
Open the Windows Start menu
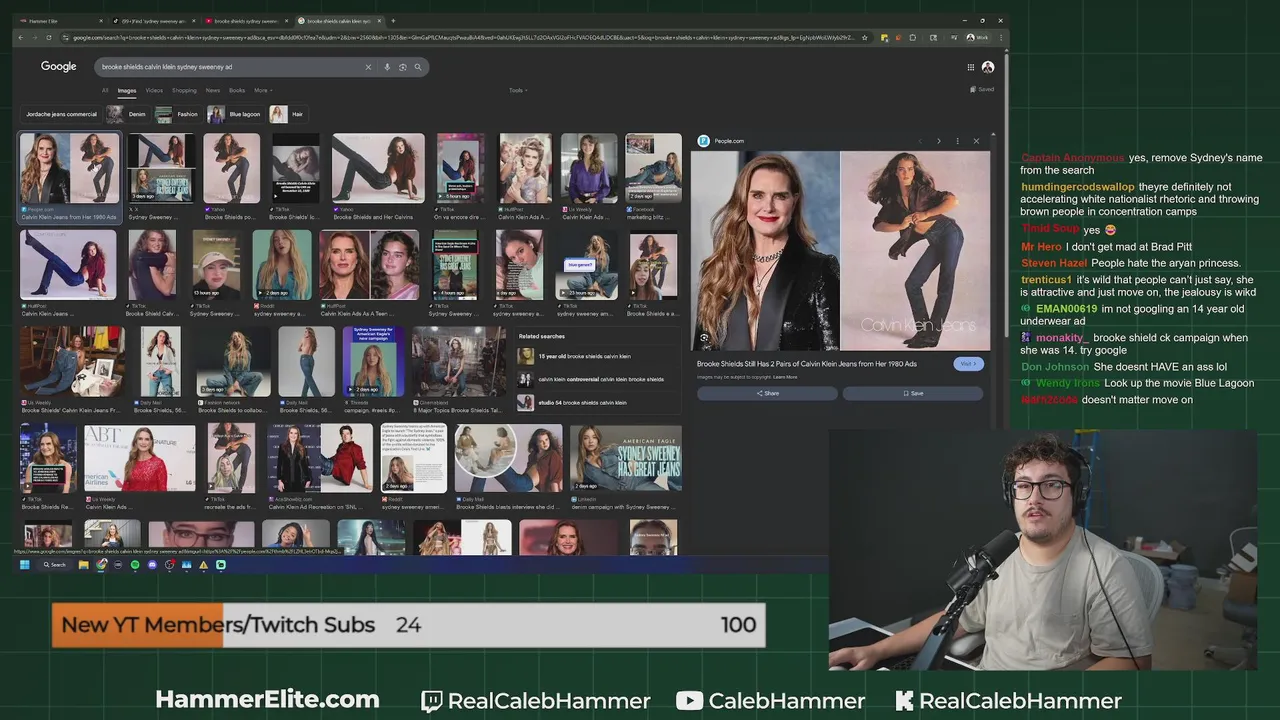coord(24,565)
